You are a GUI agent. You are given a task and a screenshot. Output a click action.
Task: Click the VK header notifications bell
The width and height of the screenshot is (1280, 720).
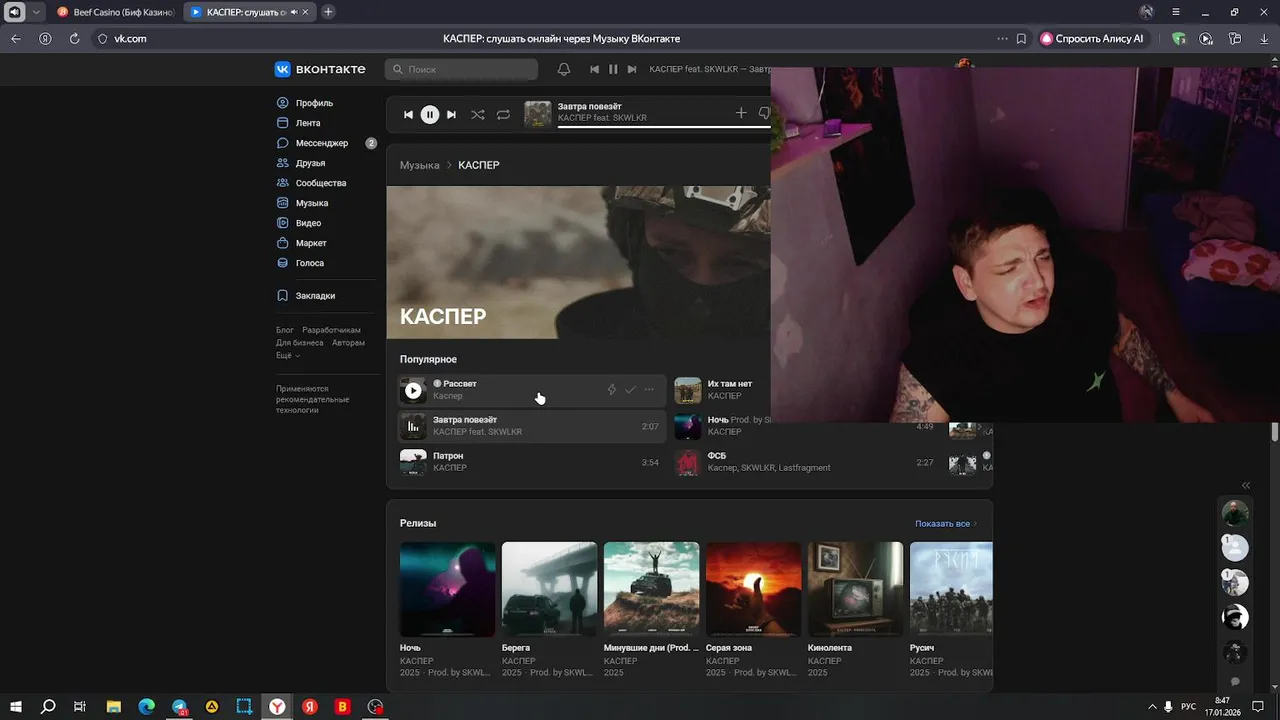coord(564,69)
